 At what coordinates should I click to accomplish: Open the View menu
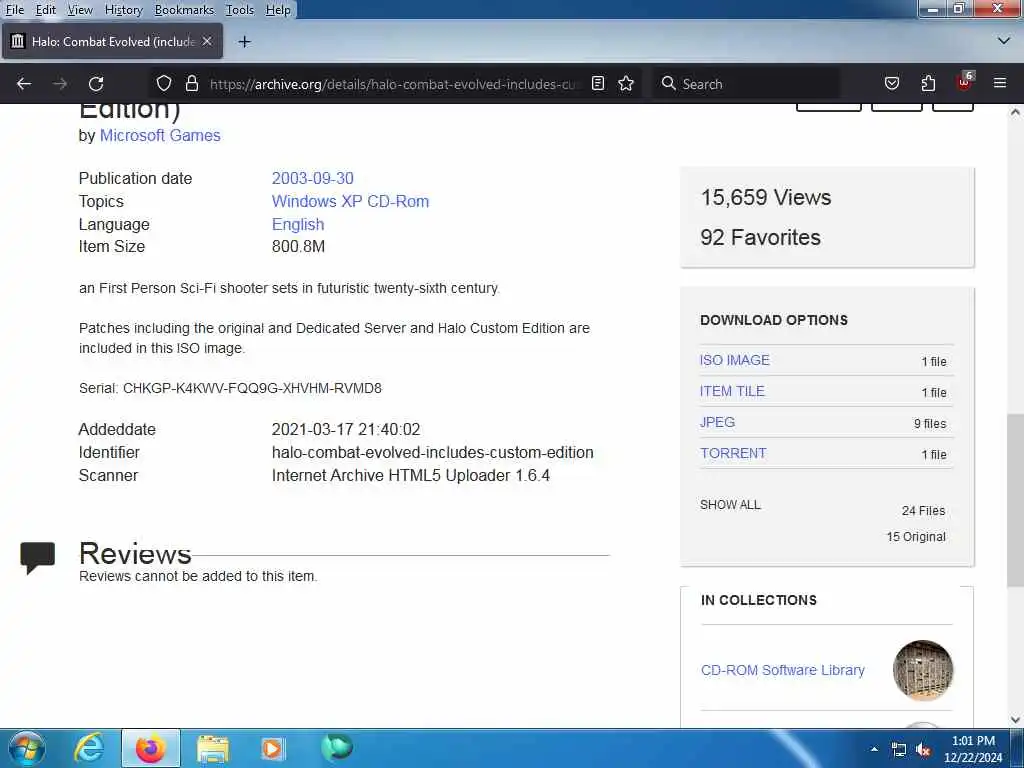coord(80,10)
